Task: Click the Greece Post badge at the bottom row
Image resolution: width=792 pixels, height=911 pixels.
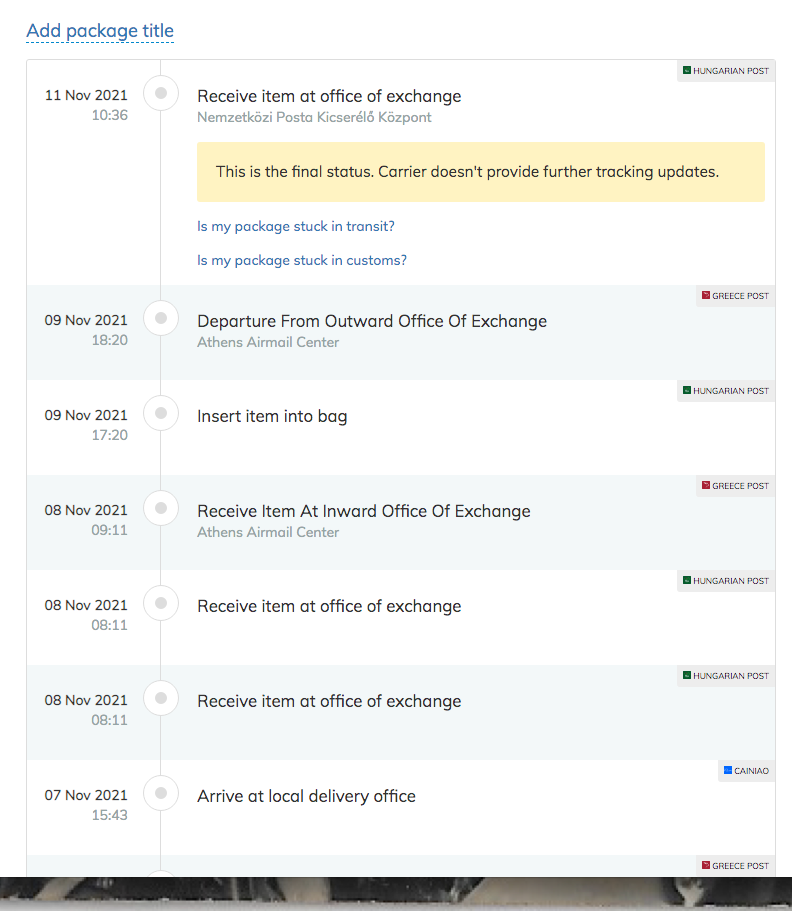Action: click(735, 866)
